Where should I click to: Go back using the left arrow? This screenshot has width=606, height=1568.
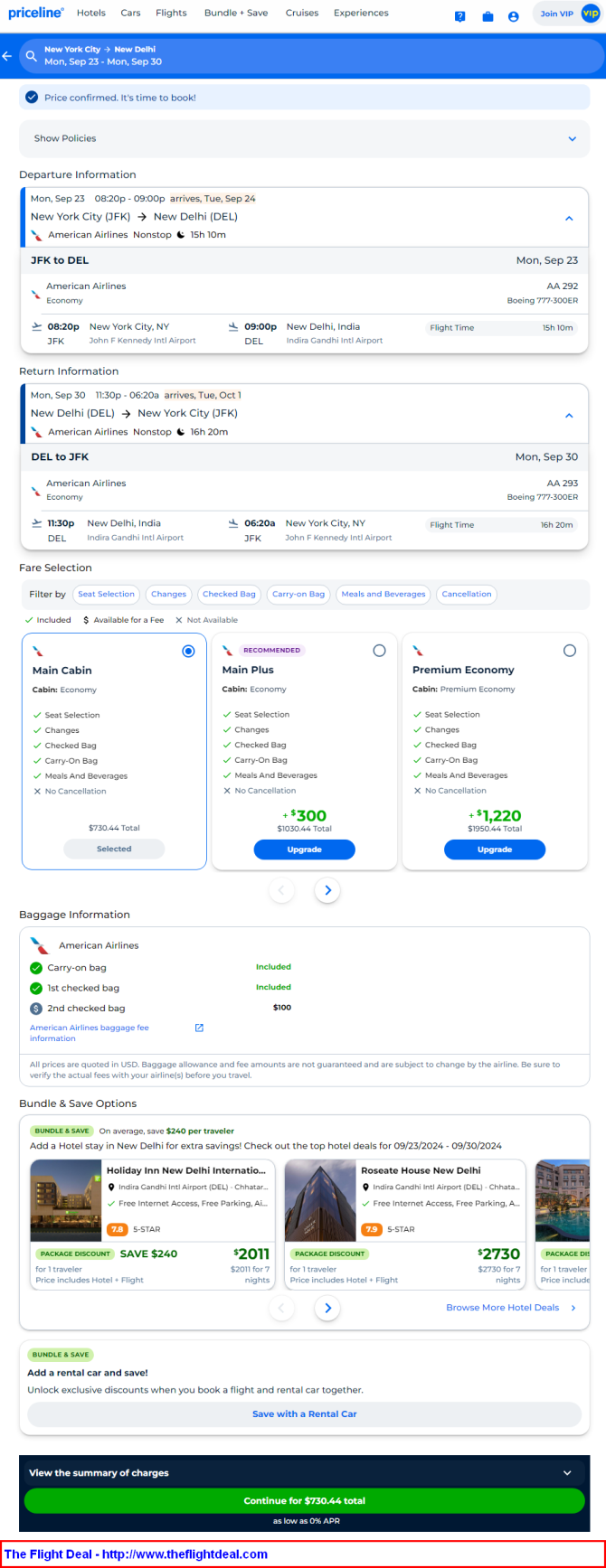7,56
